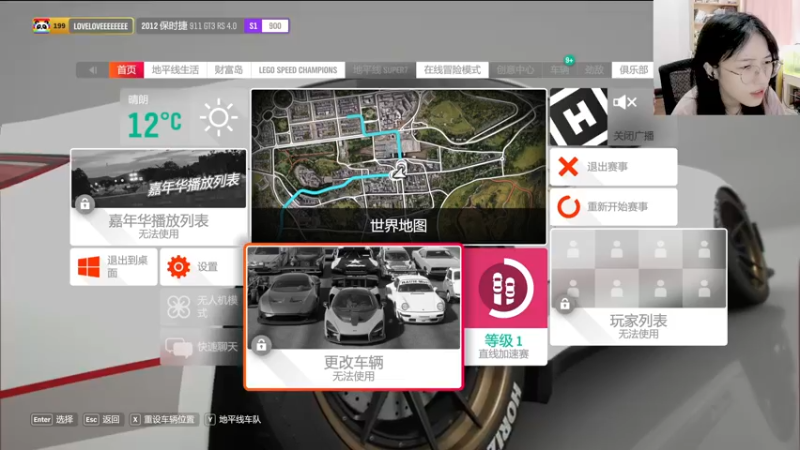This screenshot has width=800, height=450.
Task: Click the 199 player level badge
Action: 59,26
